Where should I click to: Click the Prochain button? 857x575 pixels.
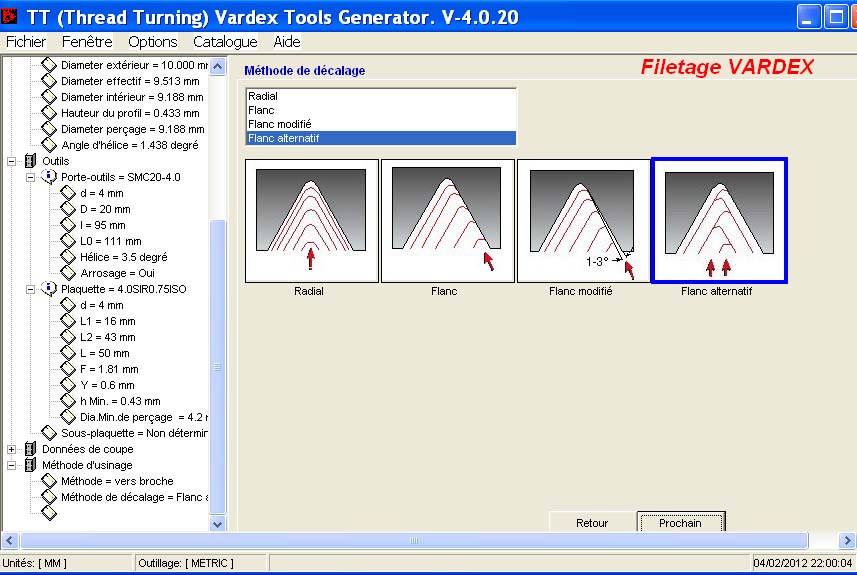[681, 523]
